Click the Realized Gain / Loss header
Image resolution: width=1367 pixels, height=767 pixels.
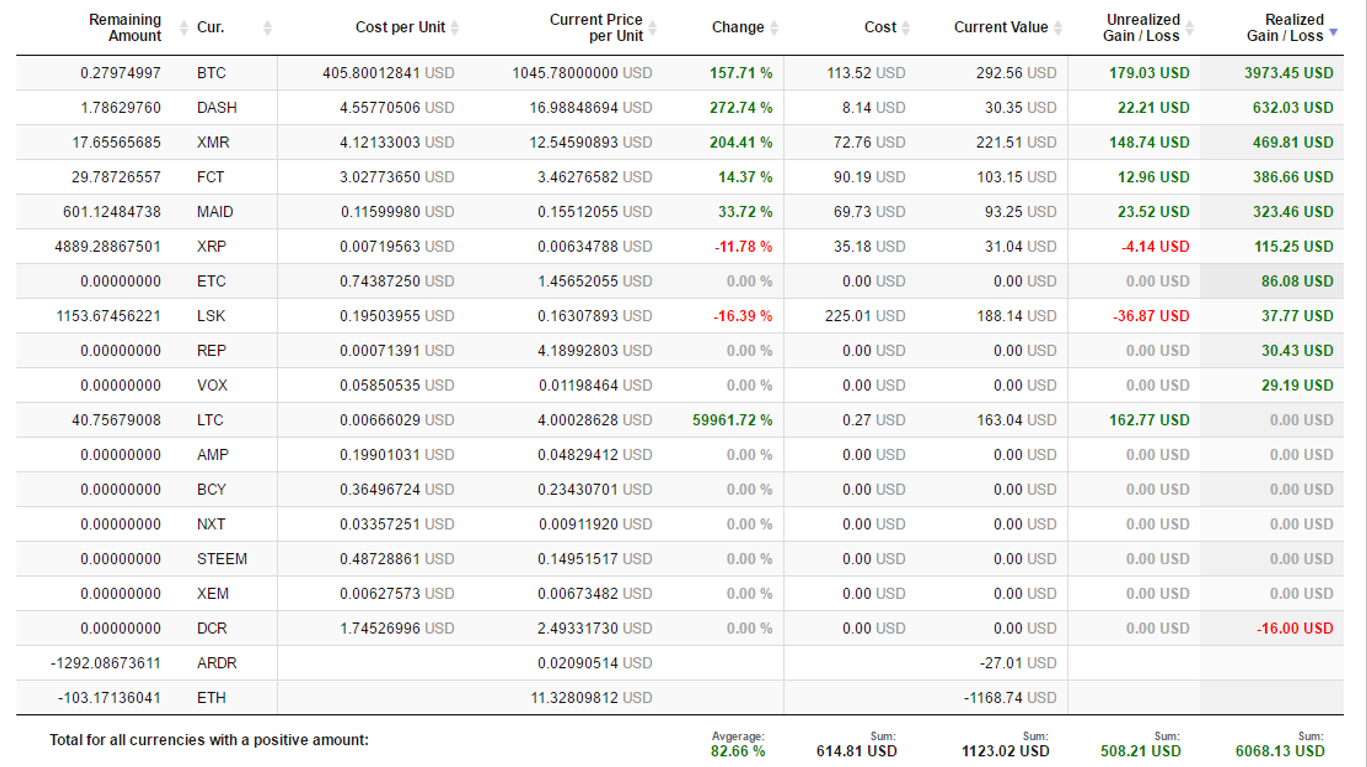click(x=1285, y=28)
